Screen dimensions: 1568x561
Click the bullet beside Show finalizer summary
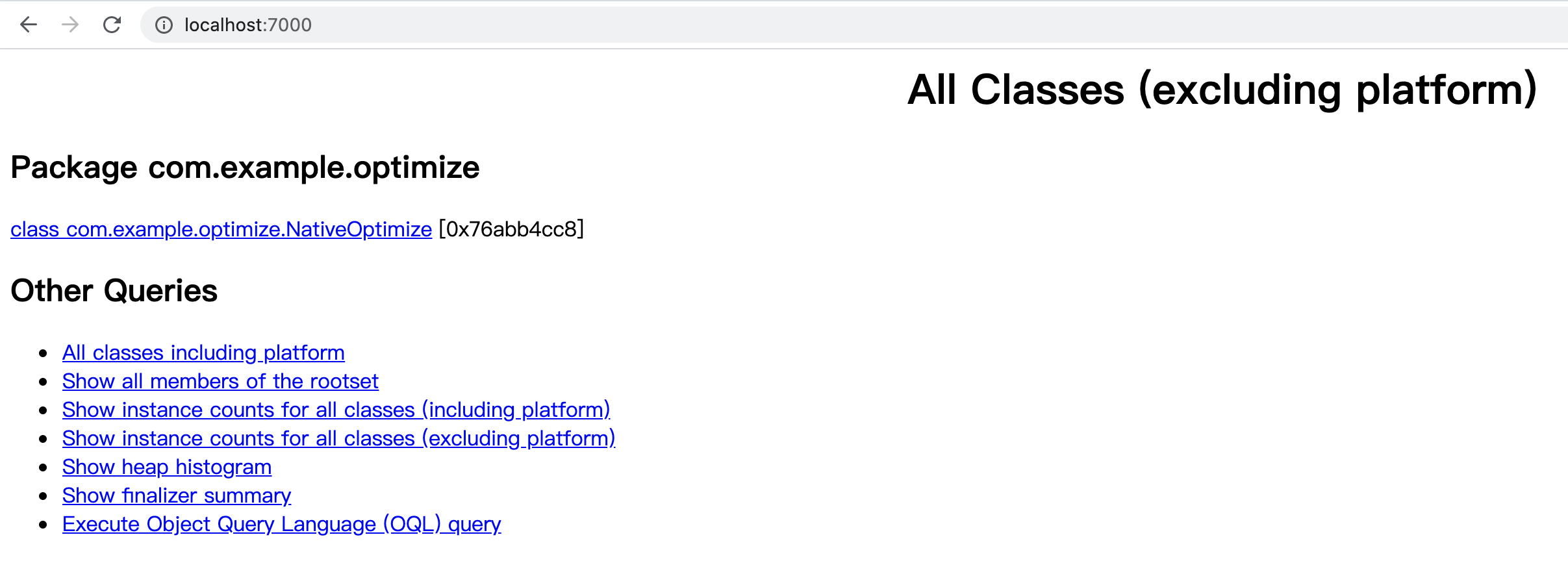tap(44, 496)
